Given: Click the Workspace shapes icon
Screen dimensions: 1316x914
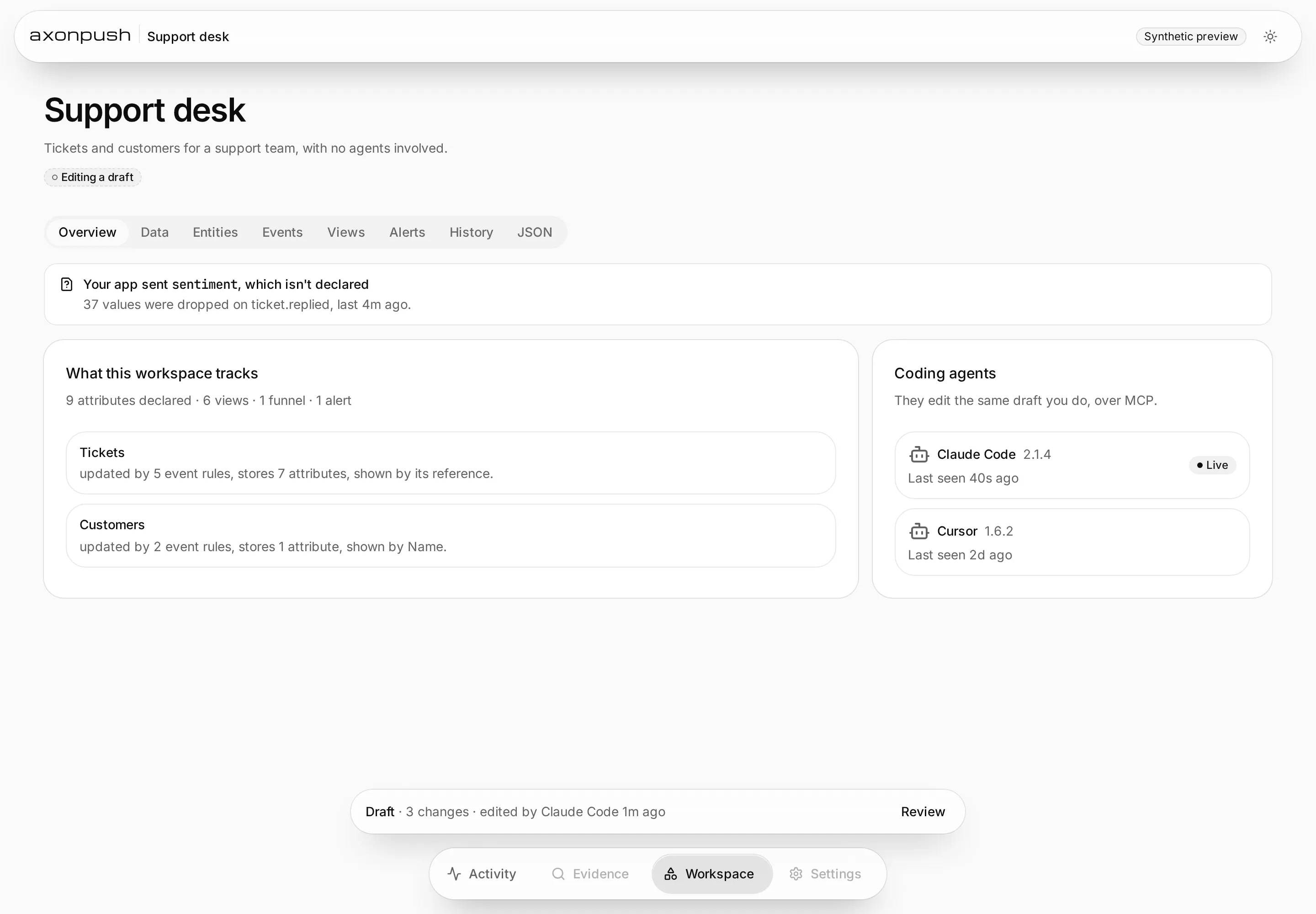Looking at the screenshot, I should (x=671, y=873).
